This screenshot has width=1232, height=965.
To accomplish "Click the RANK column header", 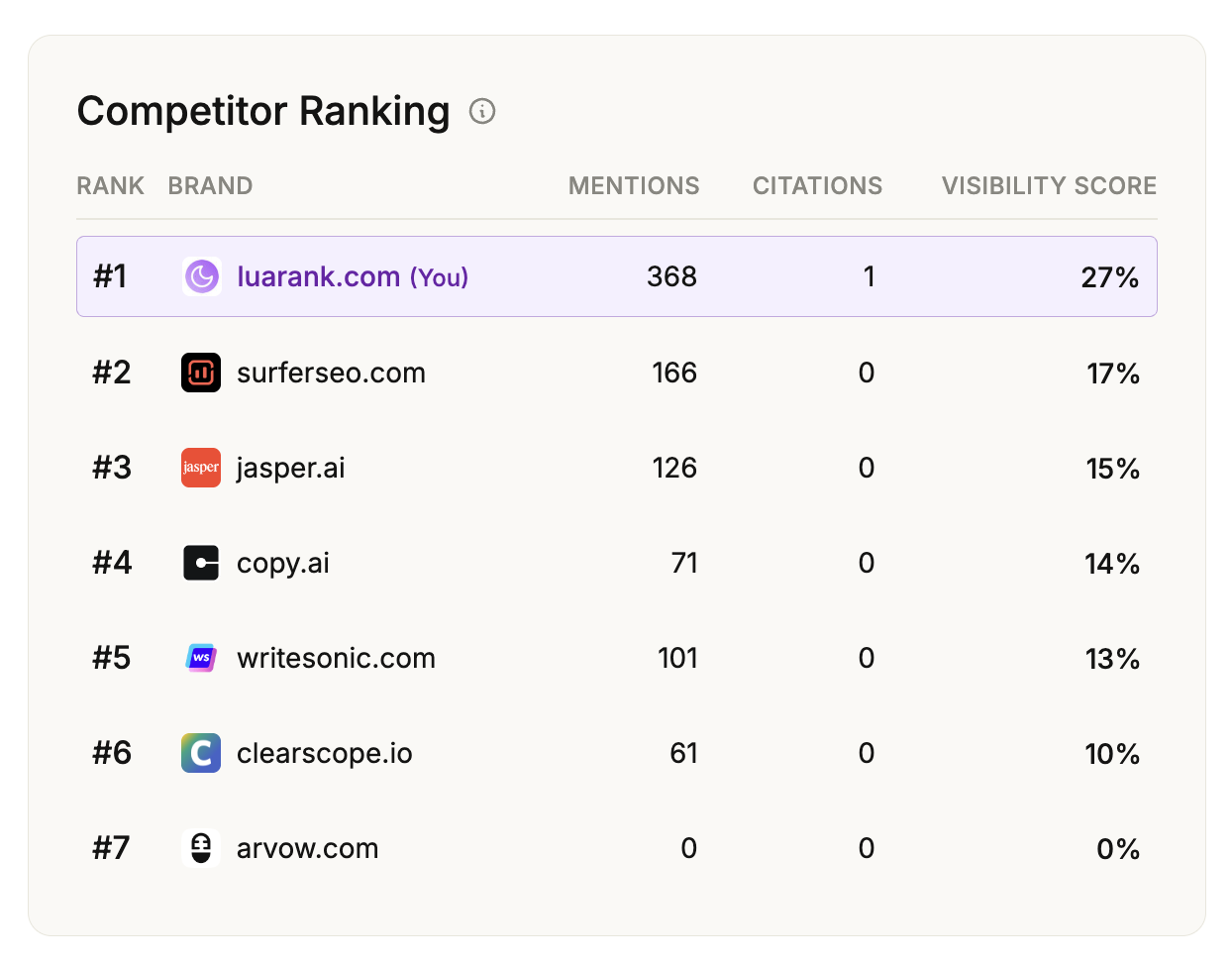I will [110, 185].
